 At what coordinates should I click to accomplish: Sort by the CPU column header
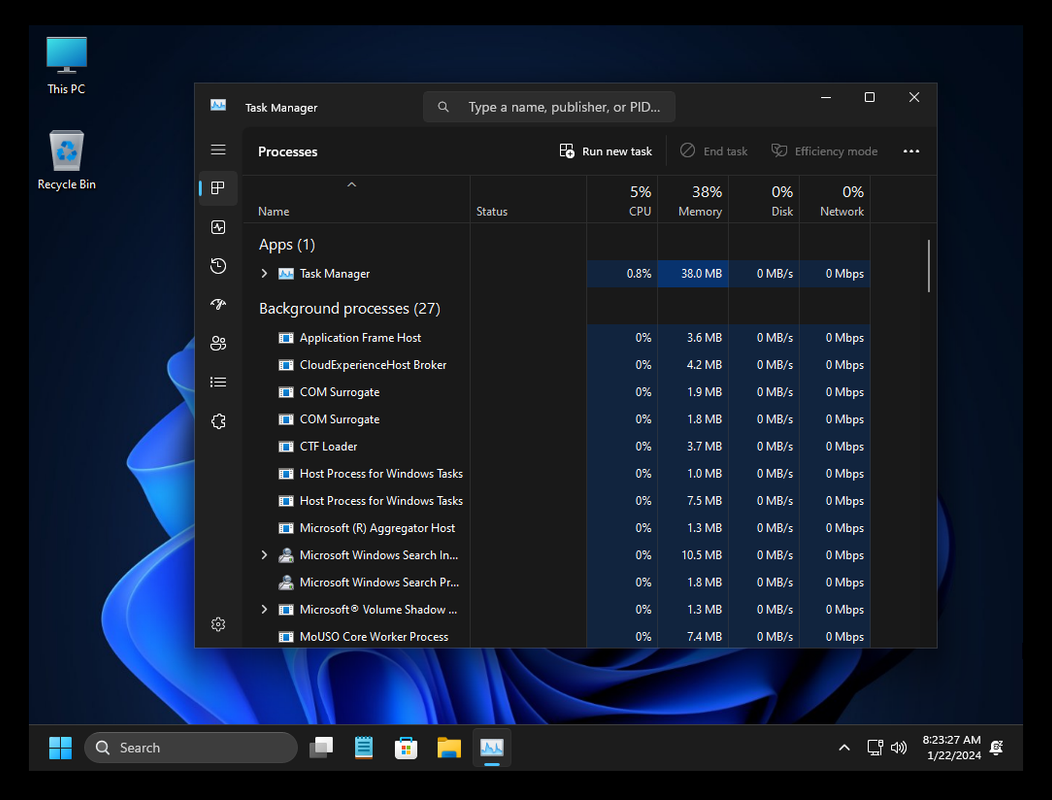[x=622, y=201]
